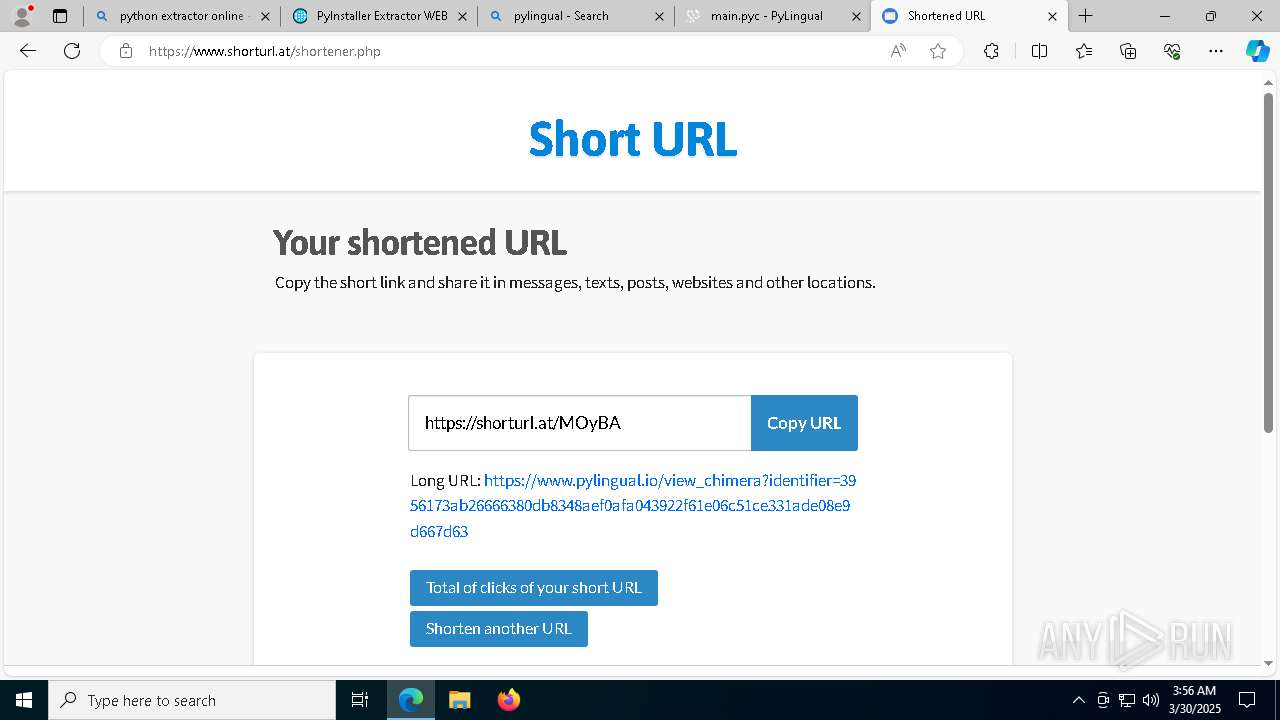The width and height of the screenshot is (1280, 720).
Task: Close the main.pyc PyLingual tab
Action: [x=856, y=16]
